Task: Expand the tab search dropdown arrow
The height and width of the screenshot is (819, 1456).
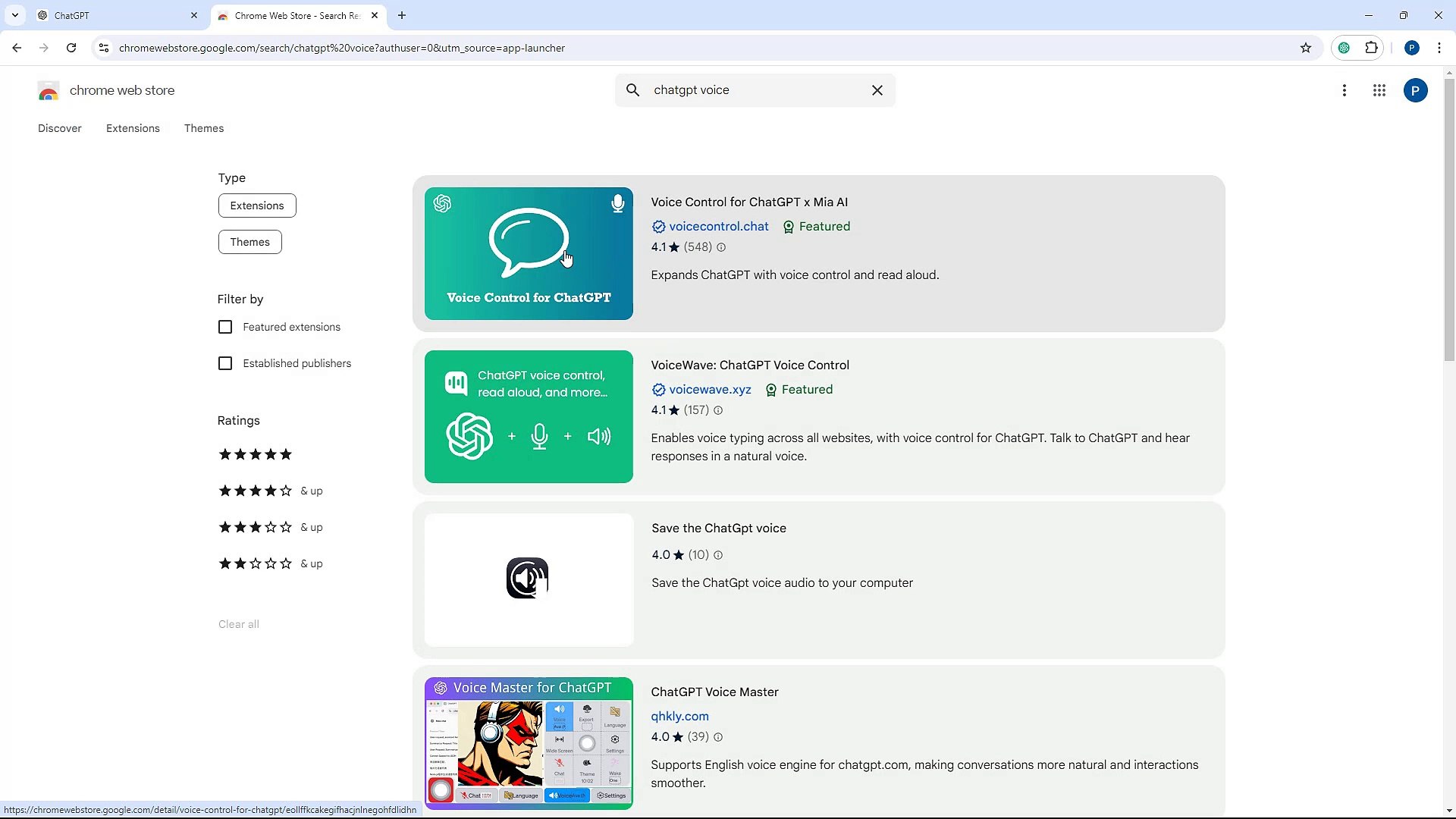Action: click(x=15, y=15)
